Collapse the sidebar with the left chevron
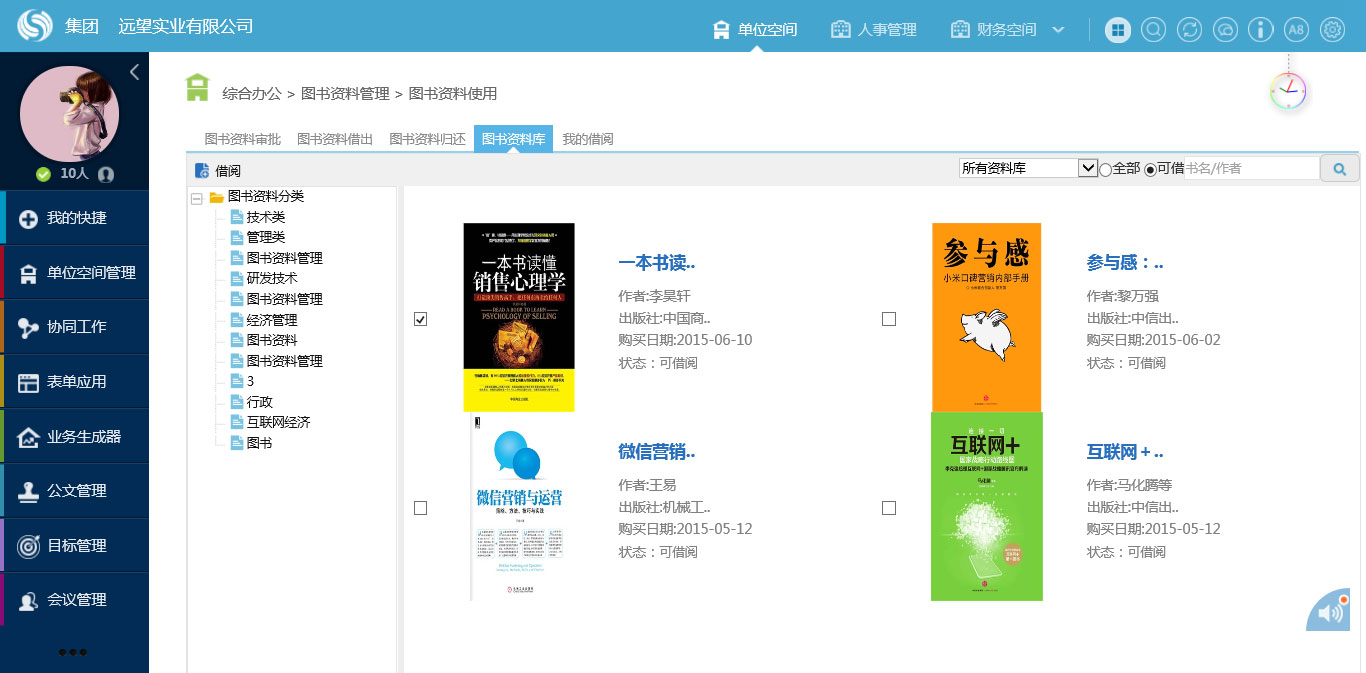This screenshot has width=1366, height=673. (134, 72)
